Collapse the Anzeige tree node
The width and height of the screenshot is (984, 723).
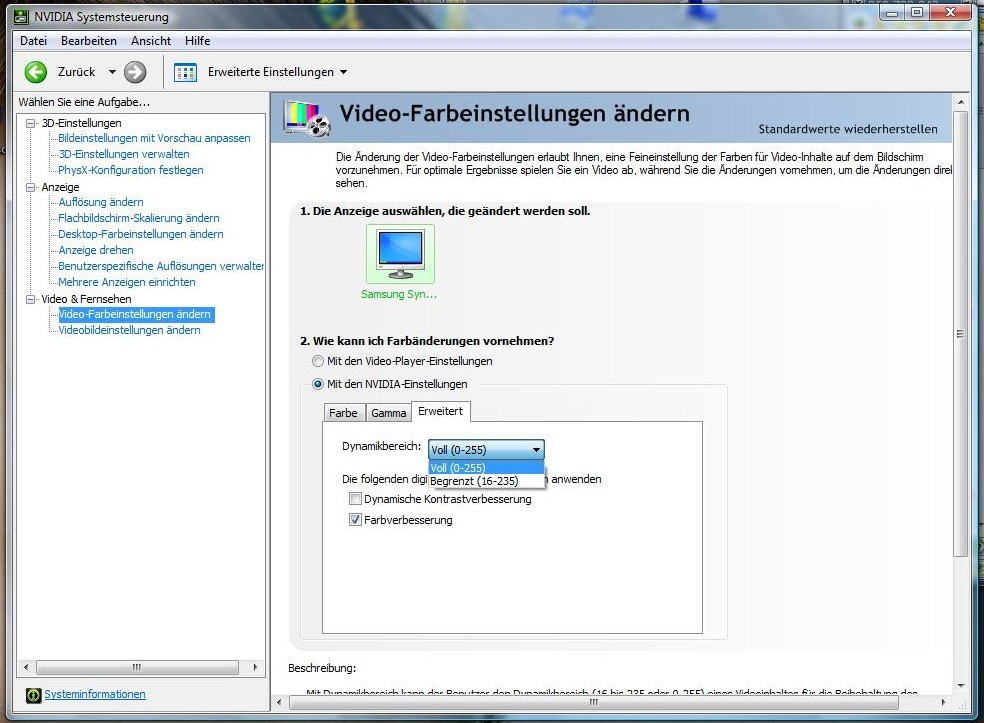[x=30, y=187]
